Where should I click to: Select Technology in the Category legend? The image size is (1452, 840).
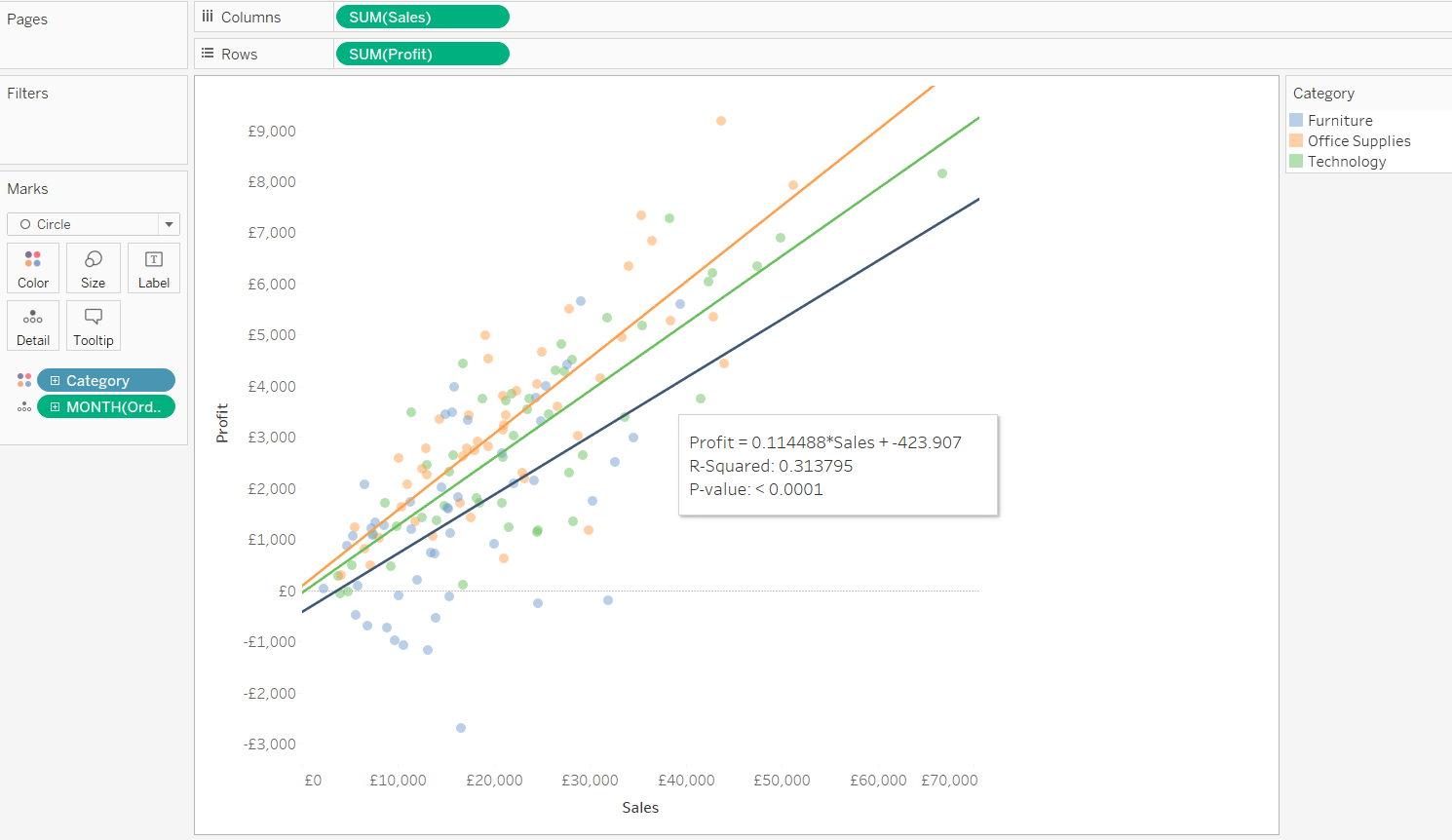pos(1347,161)
